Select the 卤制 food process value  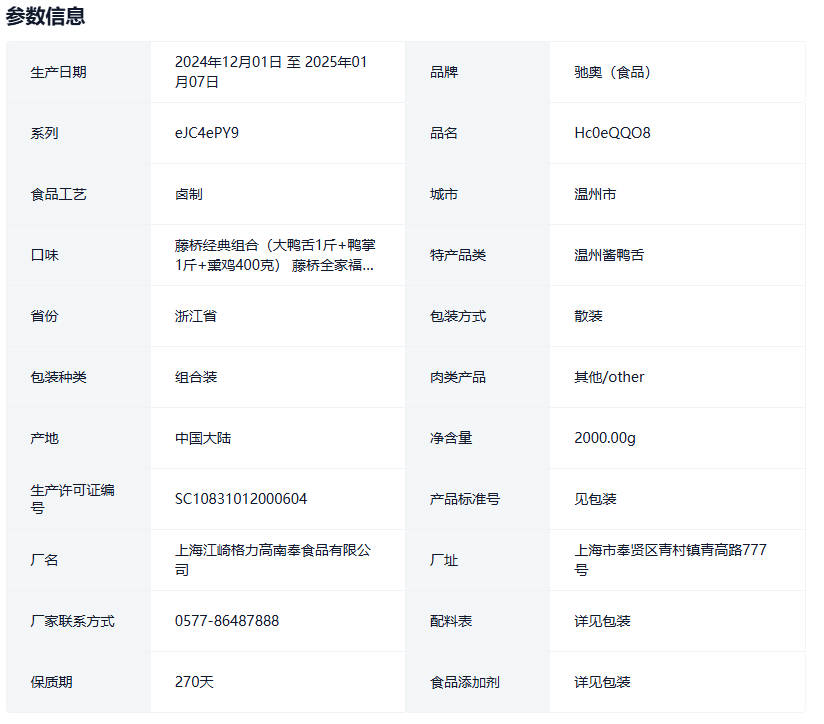(189, 194)
